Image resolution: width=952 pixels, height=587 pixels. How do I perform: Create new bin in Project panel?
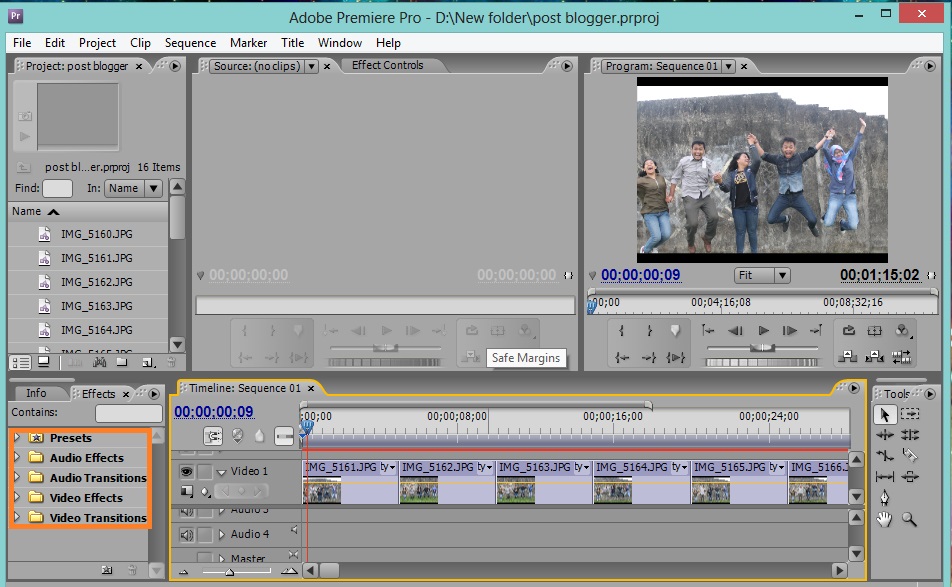(x=122, y=362)
